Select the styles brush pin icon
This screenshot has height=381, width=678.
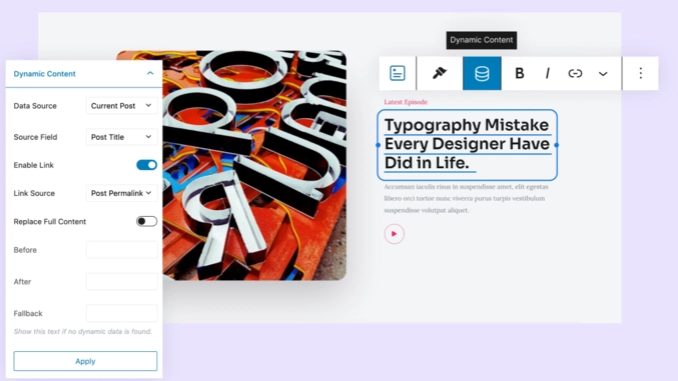click(439, 73)
